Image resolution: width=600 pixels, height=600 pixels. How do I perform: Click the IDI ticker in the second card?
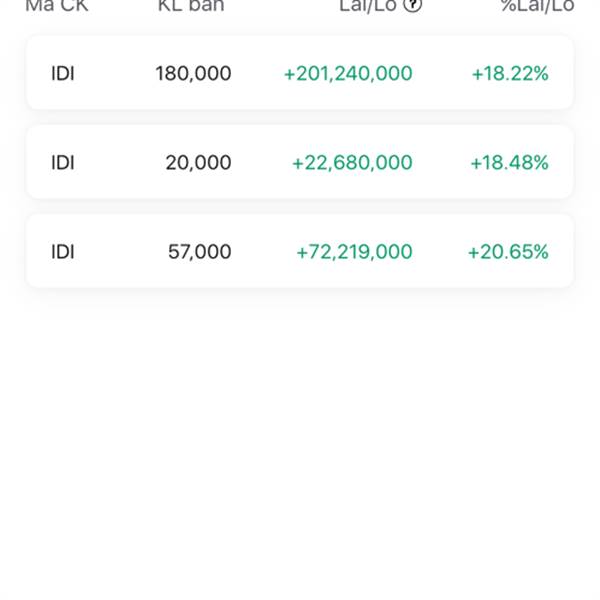(63, 162)
